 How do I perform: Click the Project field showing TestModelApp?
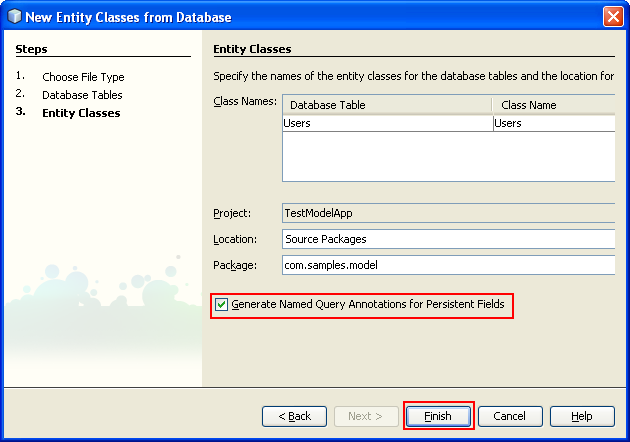[448, 213]
